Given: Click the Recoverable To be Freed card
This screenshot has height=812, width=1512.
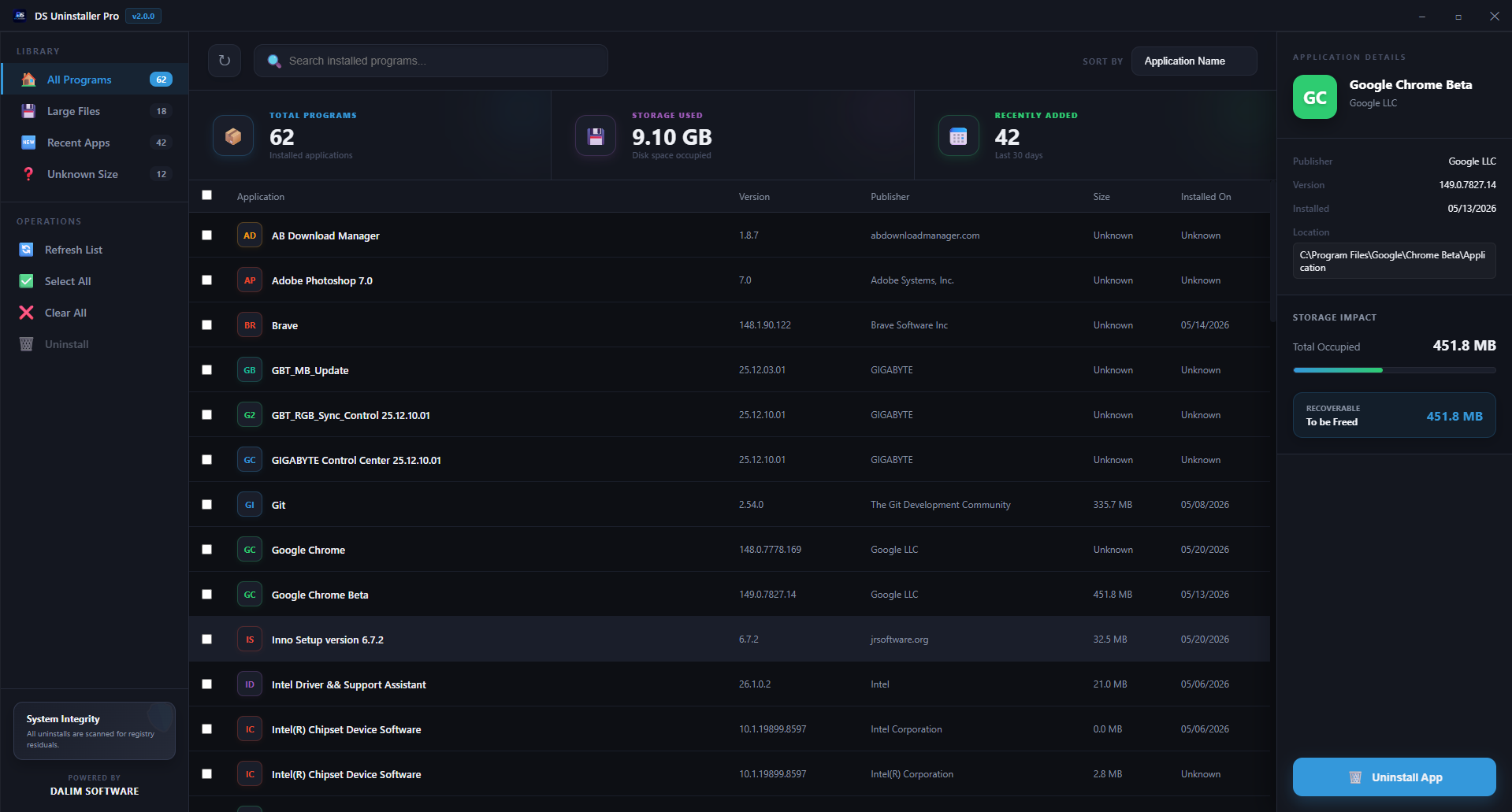Looking at the screenshot, I should click(x=1394, y=415).
